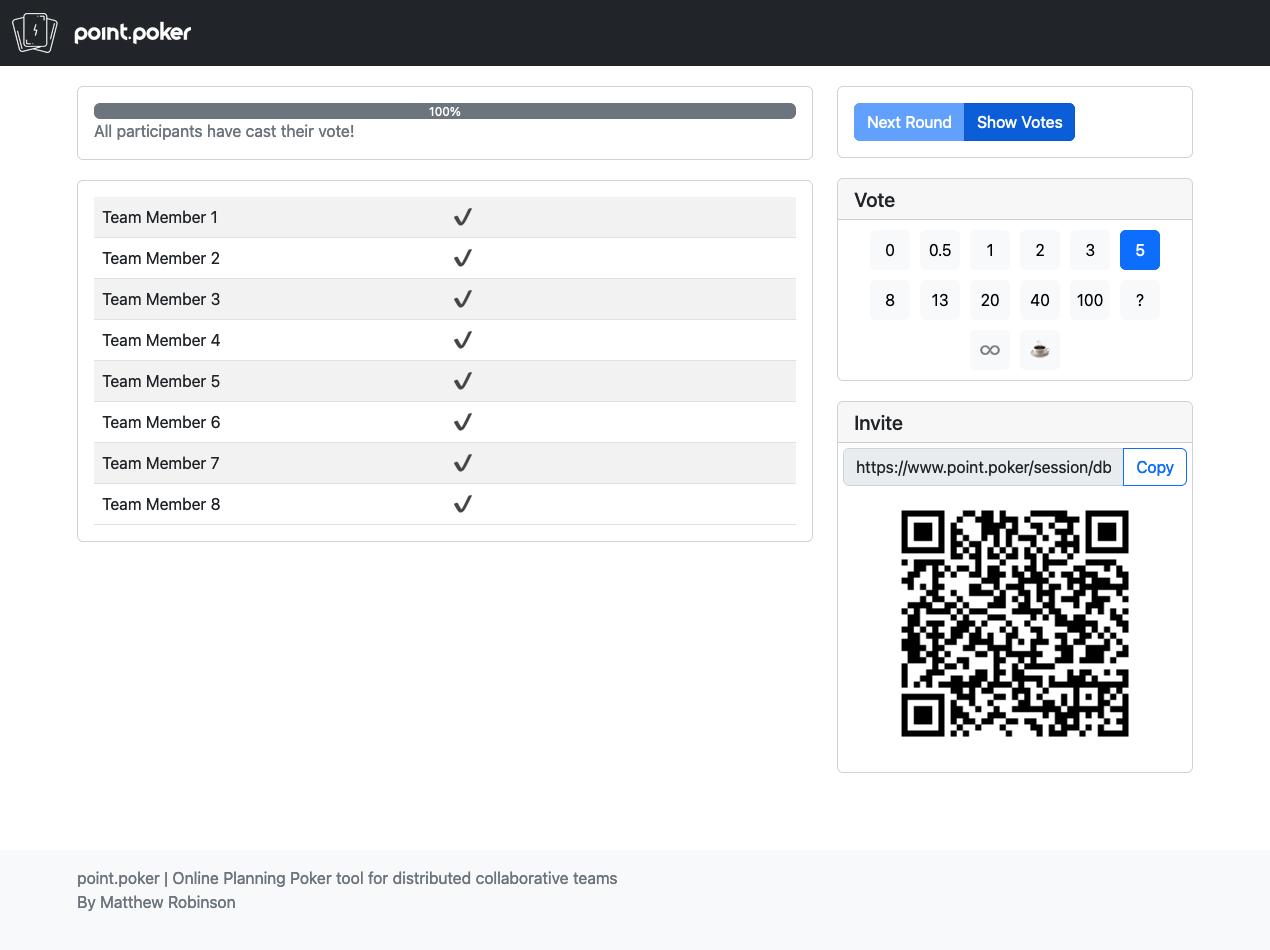Click the Vote panel heading

(x=874, y=200)
